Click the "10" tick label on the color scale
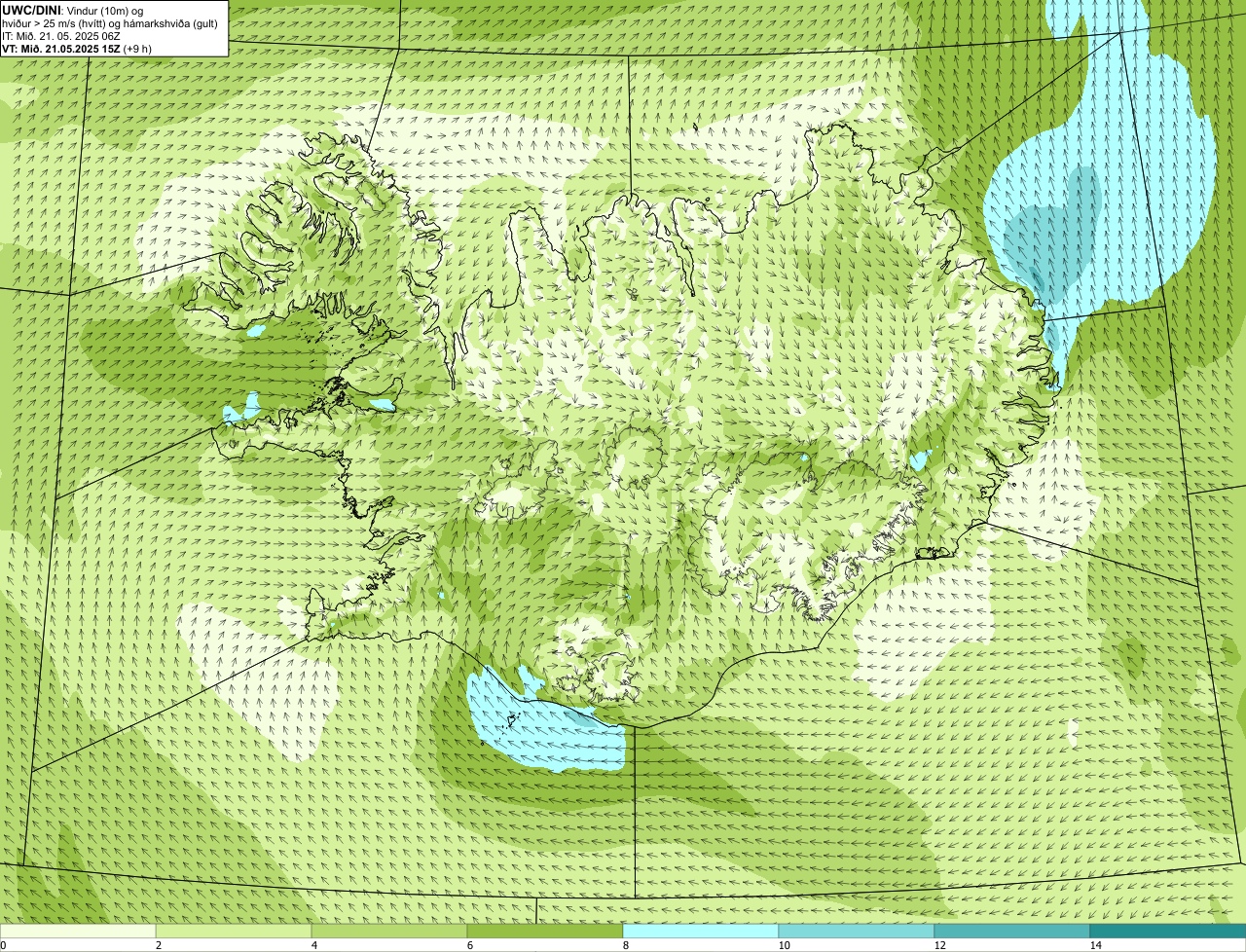 point(784,945)
